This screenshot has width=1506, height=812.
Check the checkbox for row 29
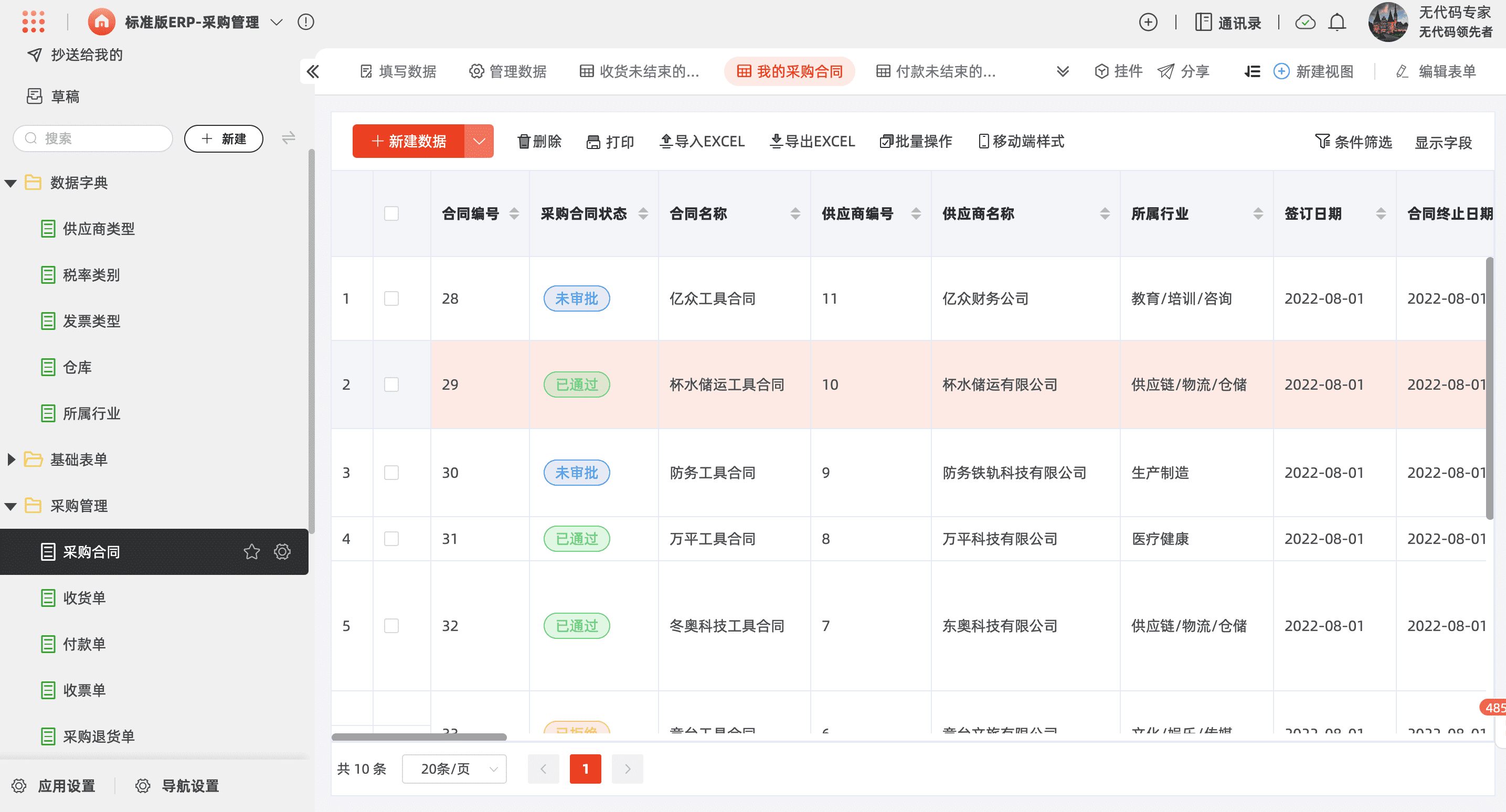coord(391,384)
